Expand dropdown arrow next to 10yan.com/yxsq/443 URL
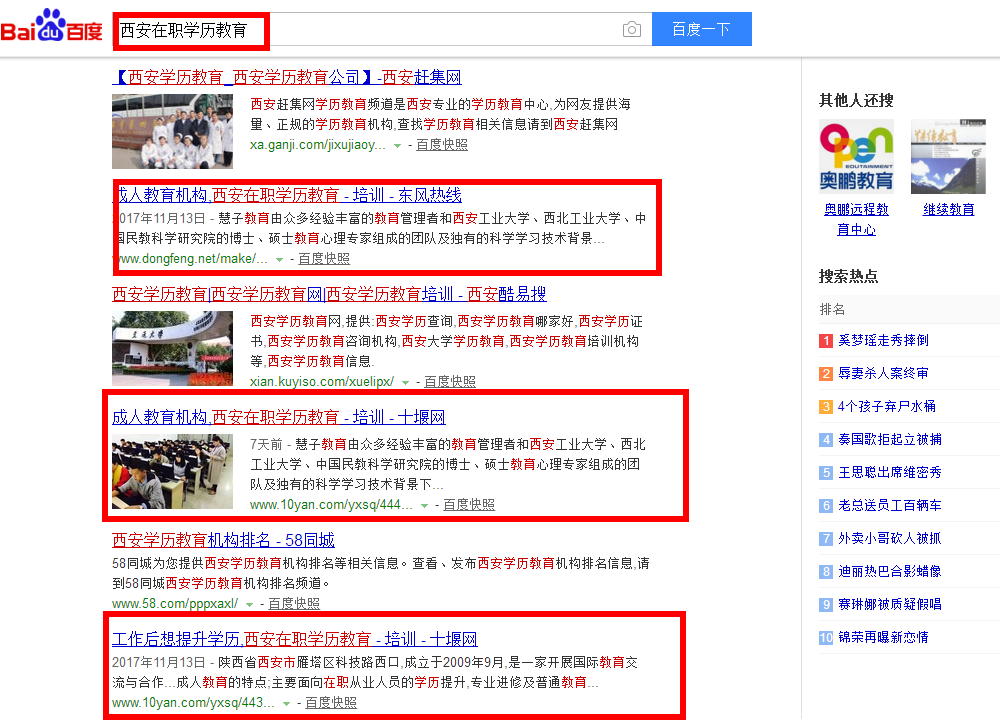The height and width of the screenshot is (726, 1000). [286, 704]
